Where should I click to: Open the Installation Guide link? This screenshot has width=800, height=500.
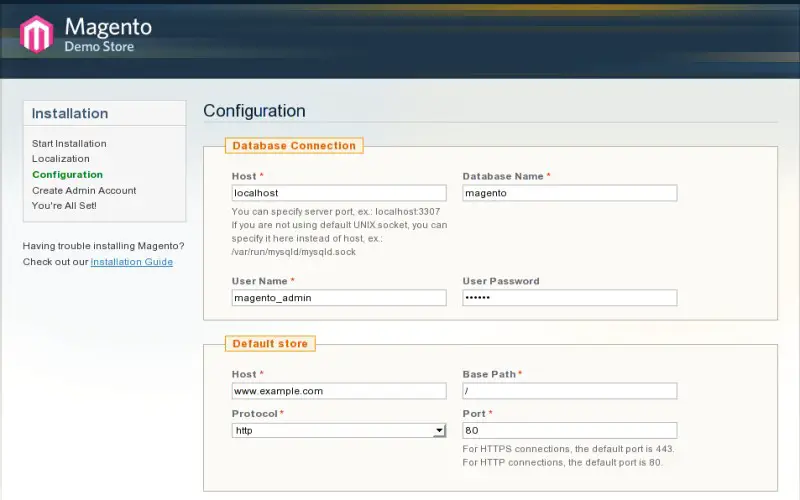(x=132, y=262)
